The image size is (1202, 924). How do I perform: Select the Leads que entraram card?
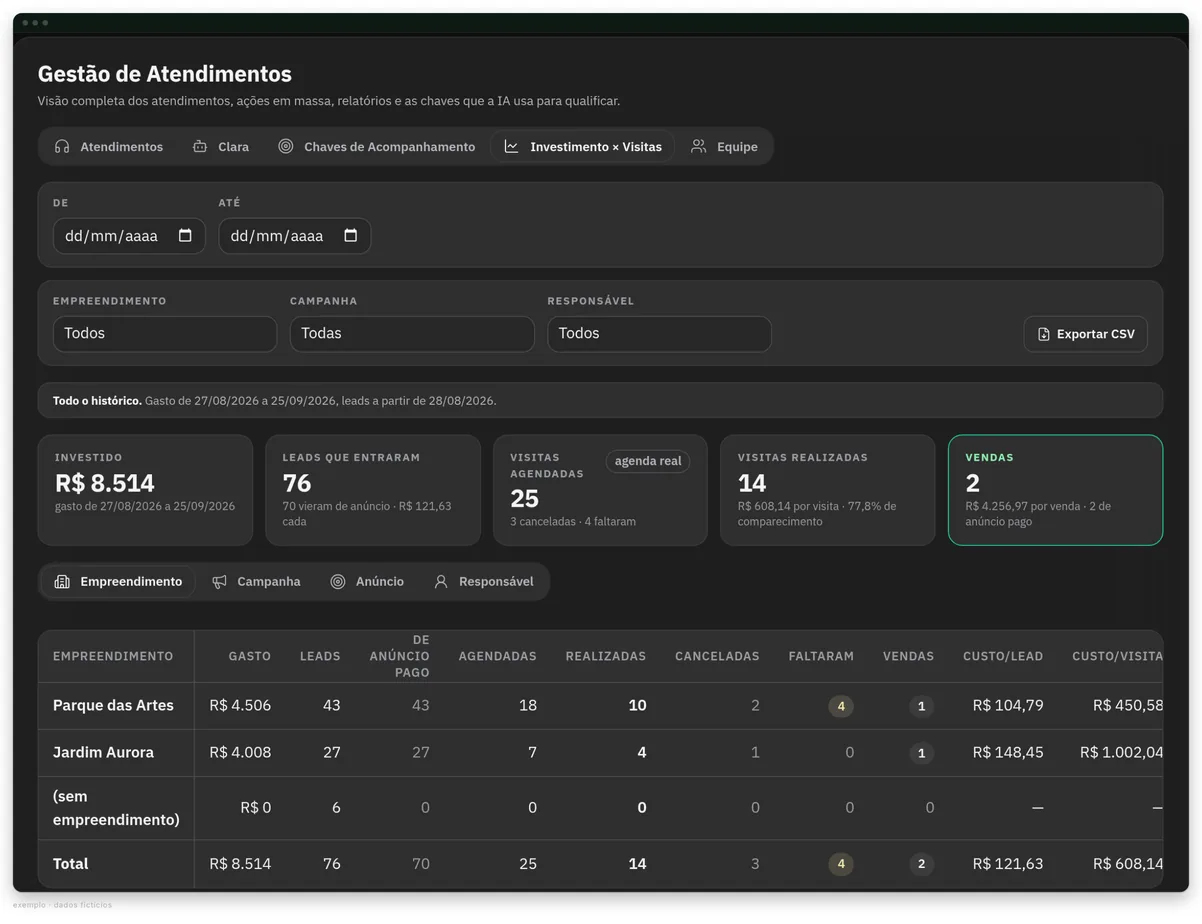coord(373,490)
